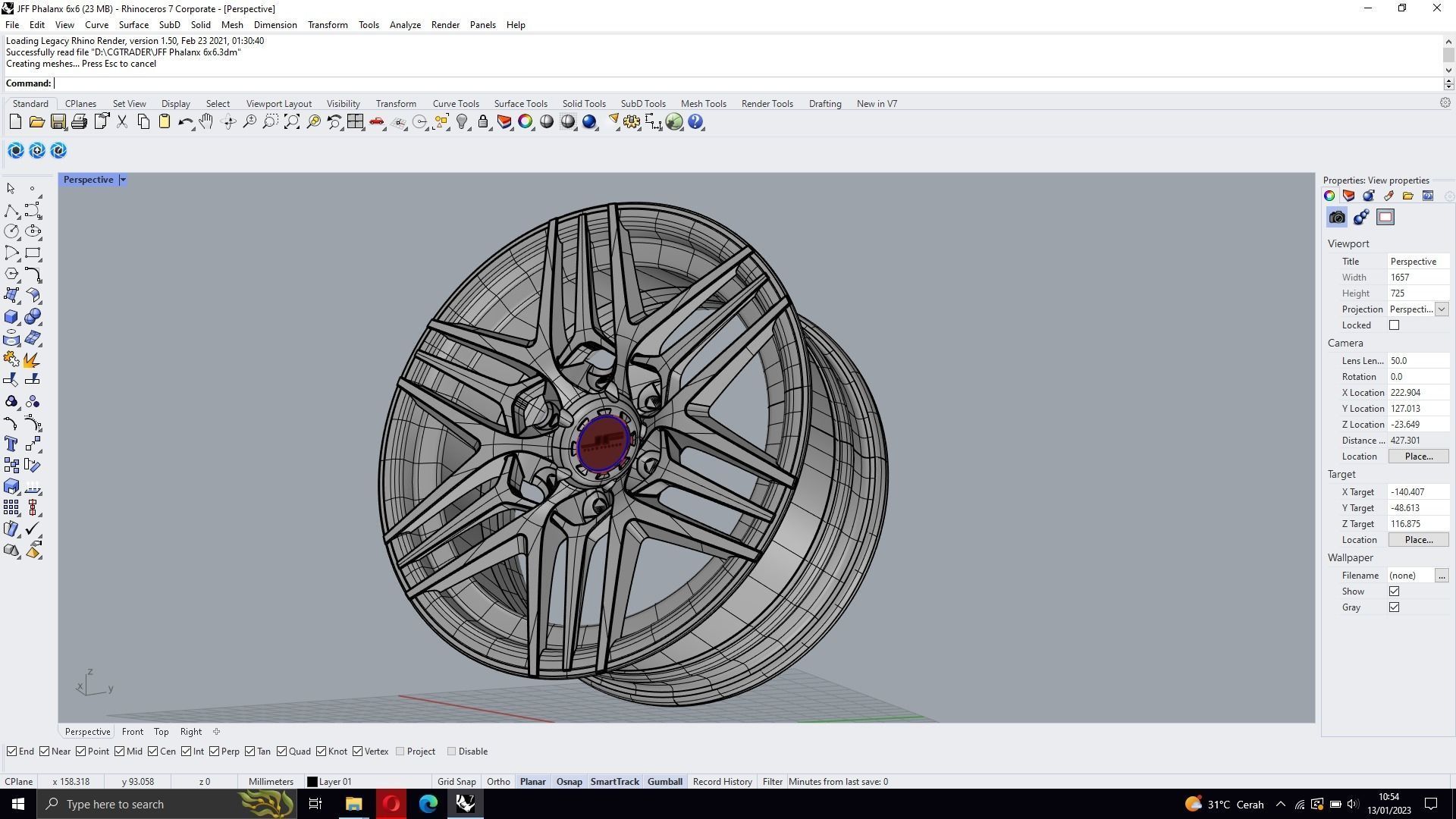Viewport: 1456px width, 819px height.
Task: Click the Print icon
Action: point(79,121)
